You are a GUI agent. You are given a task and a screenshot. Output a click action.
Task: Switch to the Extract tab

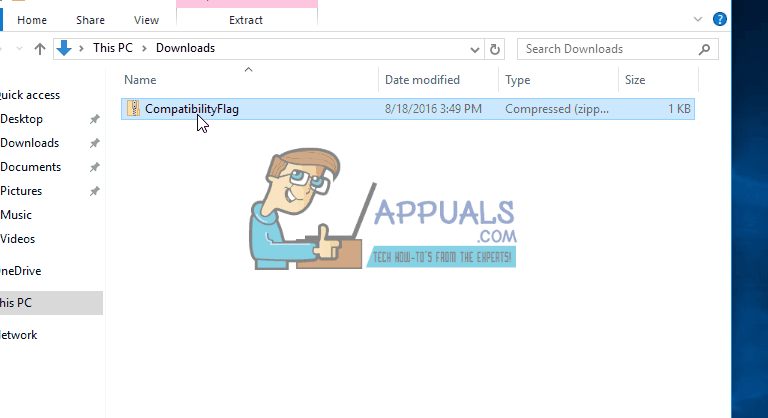pos(246,20)
